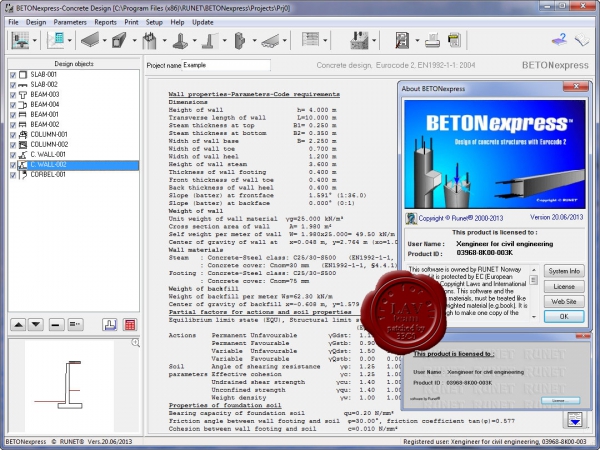This screenshot has height=450, width=600.
Task: Click System Info button in About dialog
Action: click(564, 271)
